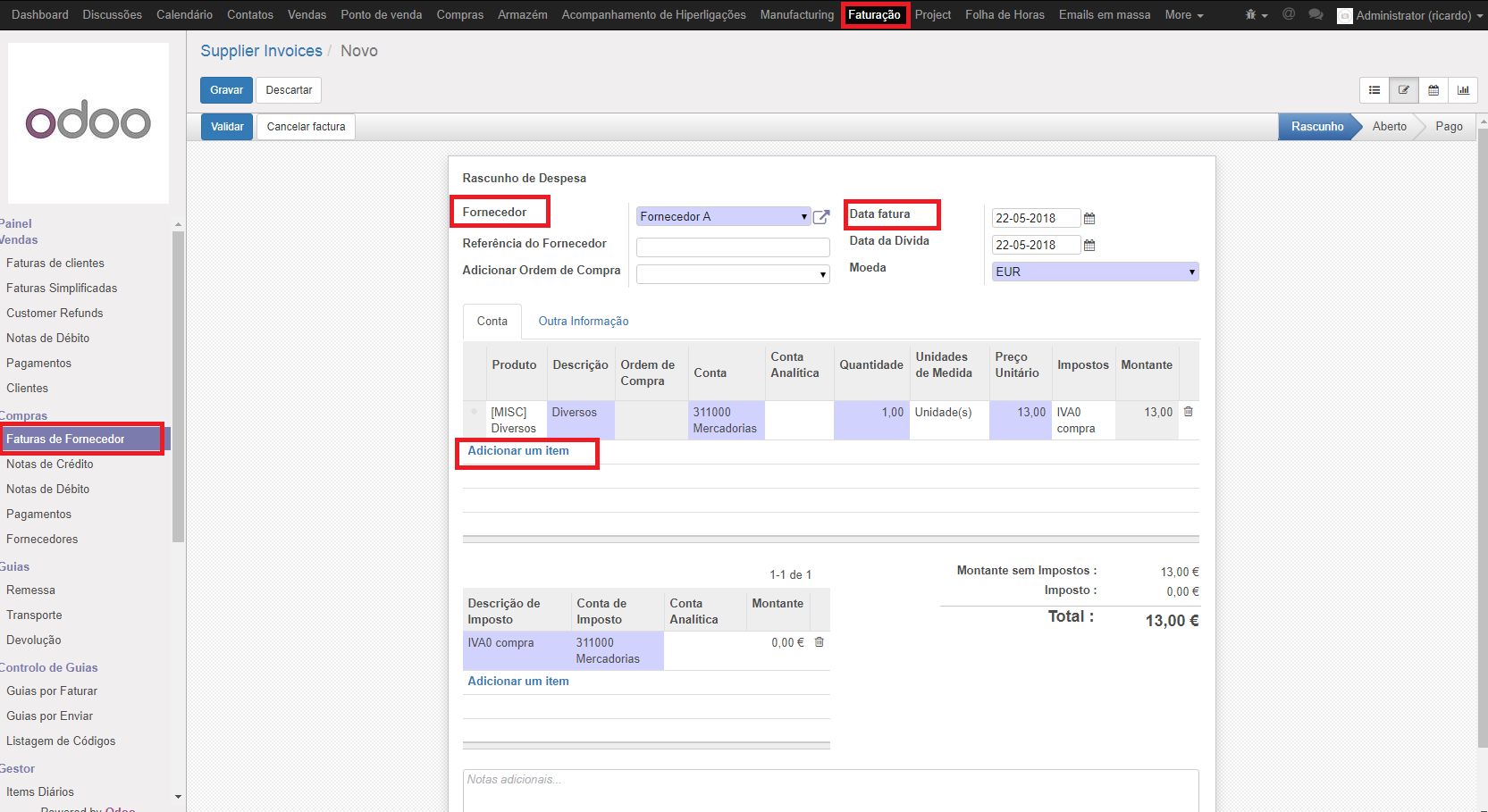Switch to the Outra Informação tab
The image size is (1488, 812).
click(x=583, y=321)
